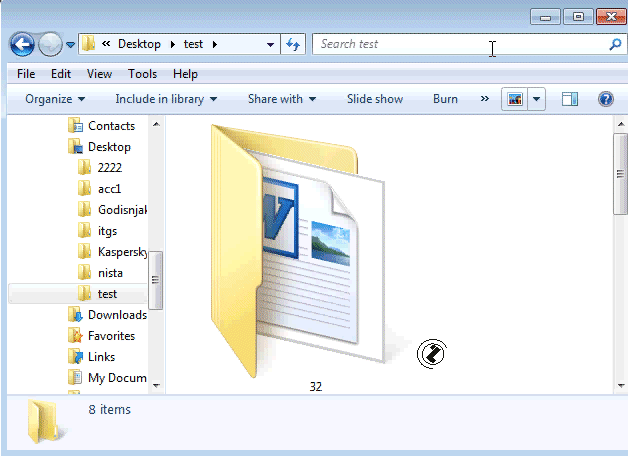This screenshot has width=628, height=456.
Task: Expand the address bar history dropdown
Action: (271, 44)
